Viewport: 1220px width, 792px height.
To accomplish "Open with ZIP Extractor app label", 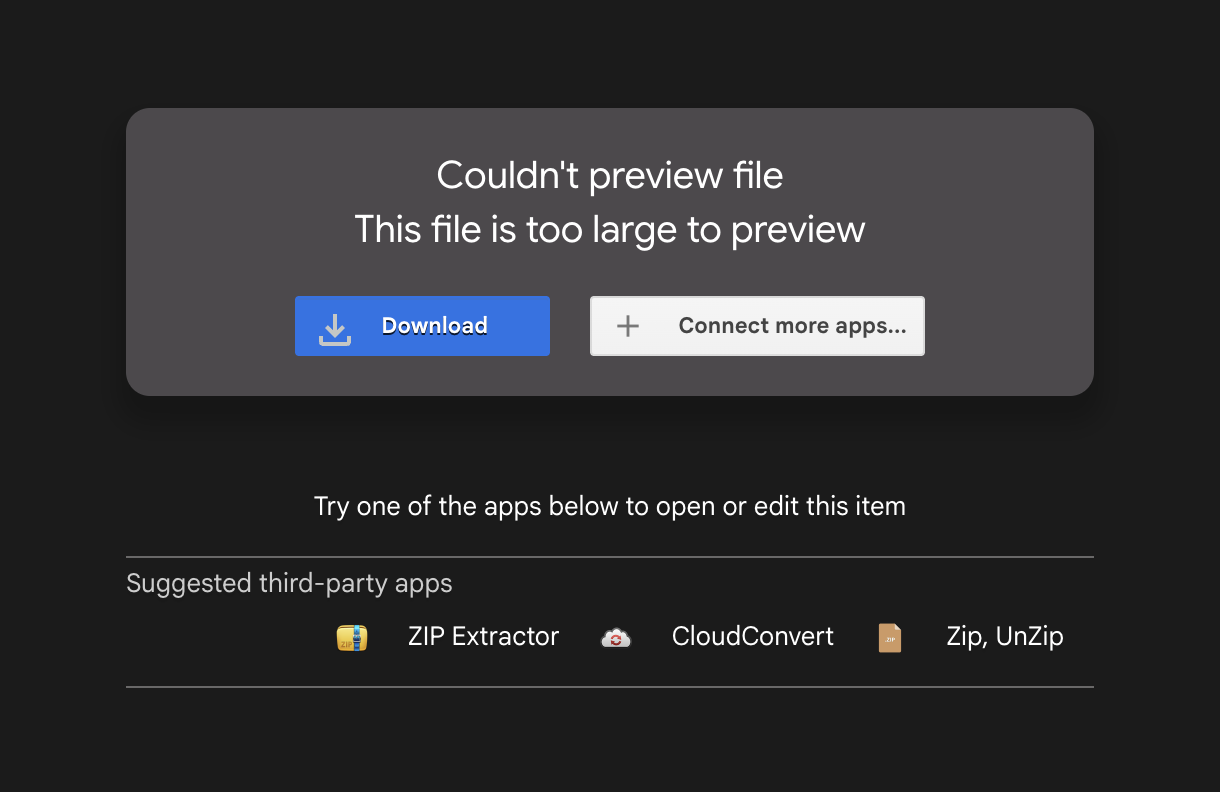I will point(483,637).
